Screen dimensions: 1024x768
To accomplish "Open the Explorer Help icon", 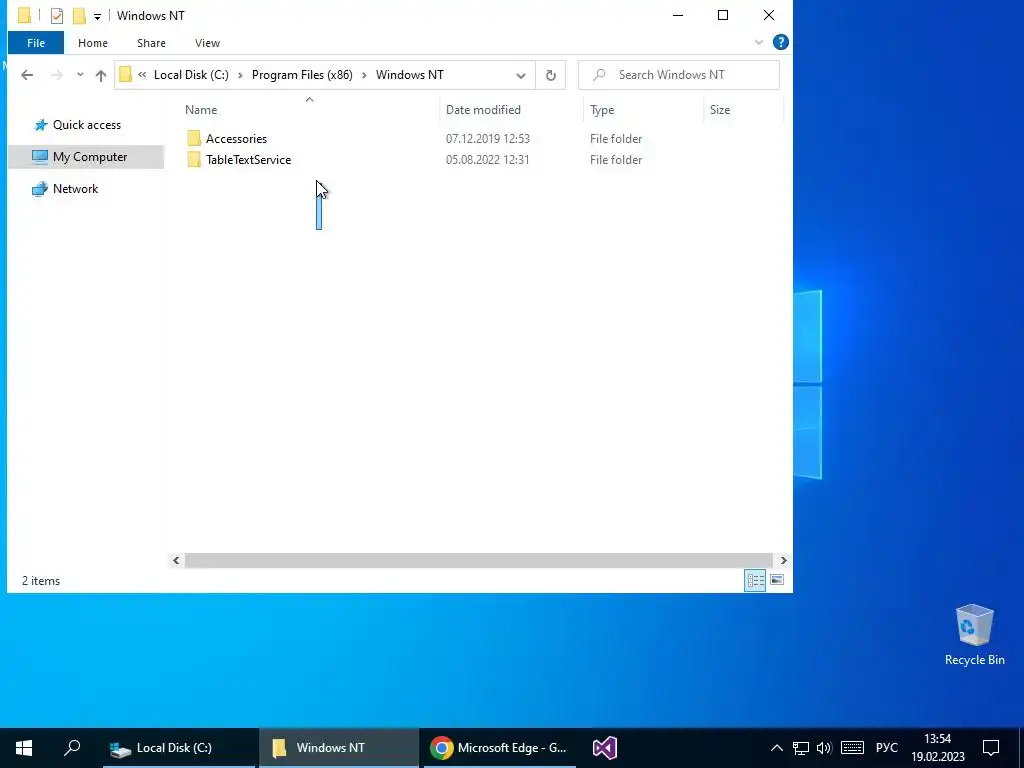I will point(780,42).
